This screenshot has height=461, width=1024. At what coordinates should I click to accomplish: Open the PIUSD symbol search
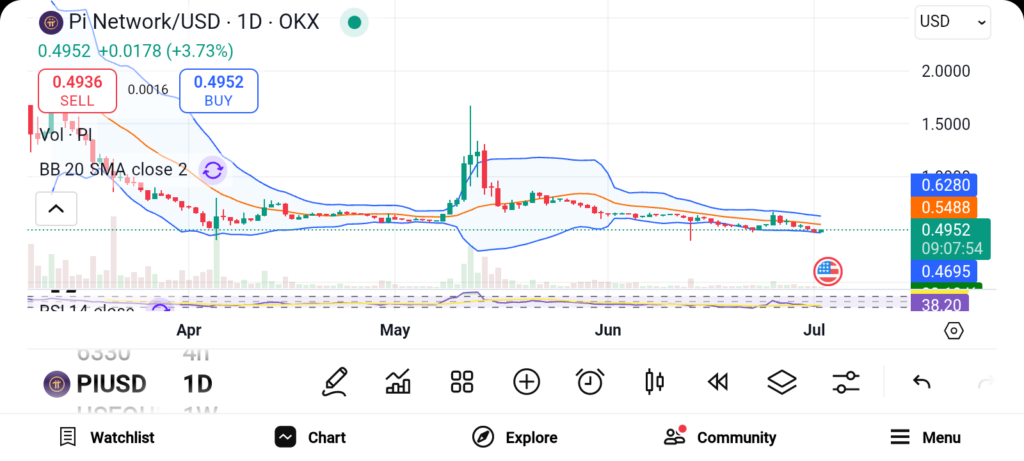(112, 384)
